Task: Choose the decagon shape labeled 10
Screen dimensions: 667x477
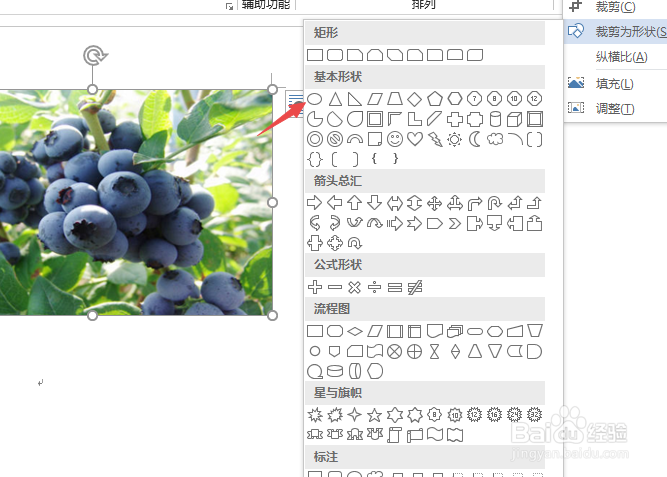Action: 514,99
